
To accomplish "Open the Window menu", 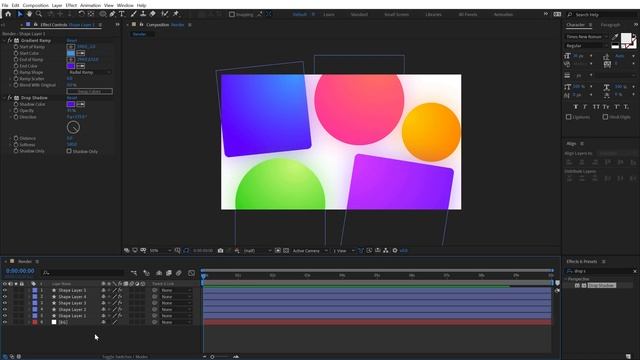I will 125,5.
